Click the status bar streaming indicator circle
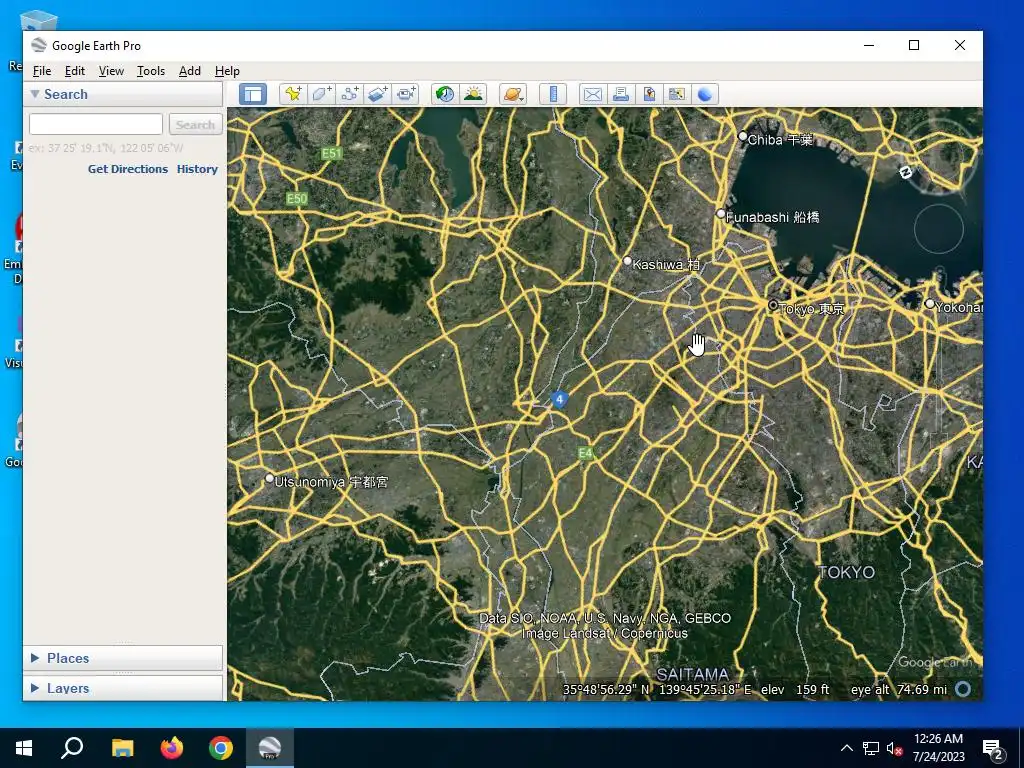 tap(963, 689)
